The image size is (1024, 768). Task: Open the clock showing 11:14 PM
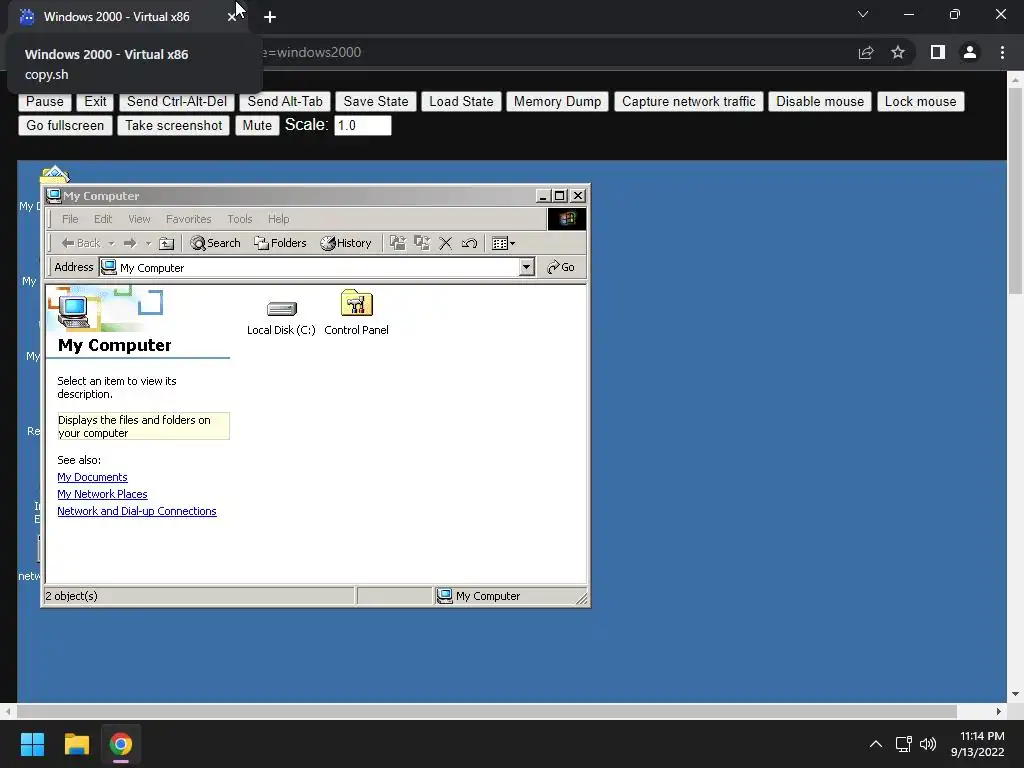point(978,744)
